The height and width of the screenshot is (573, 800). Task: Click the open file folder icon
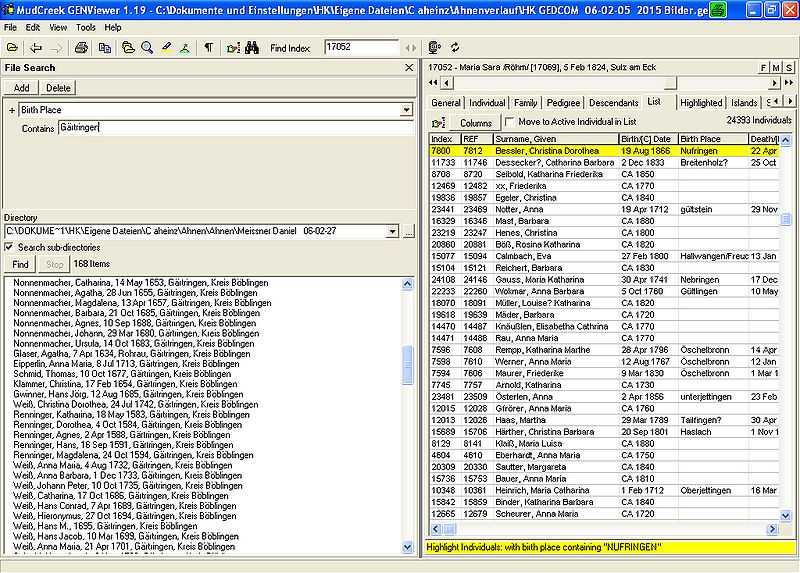tap(12, 47)
